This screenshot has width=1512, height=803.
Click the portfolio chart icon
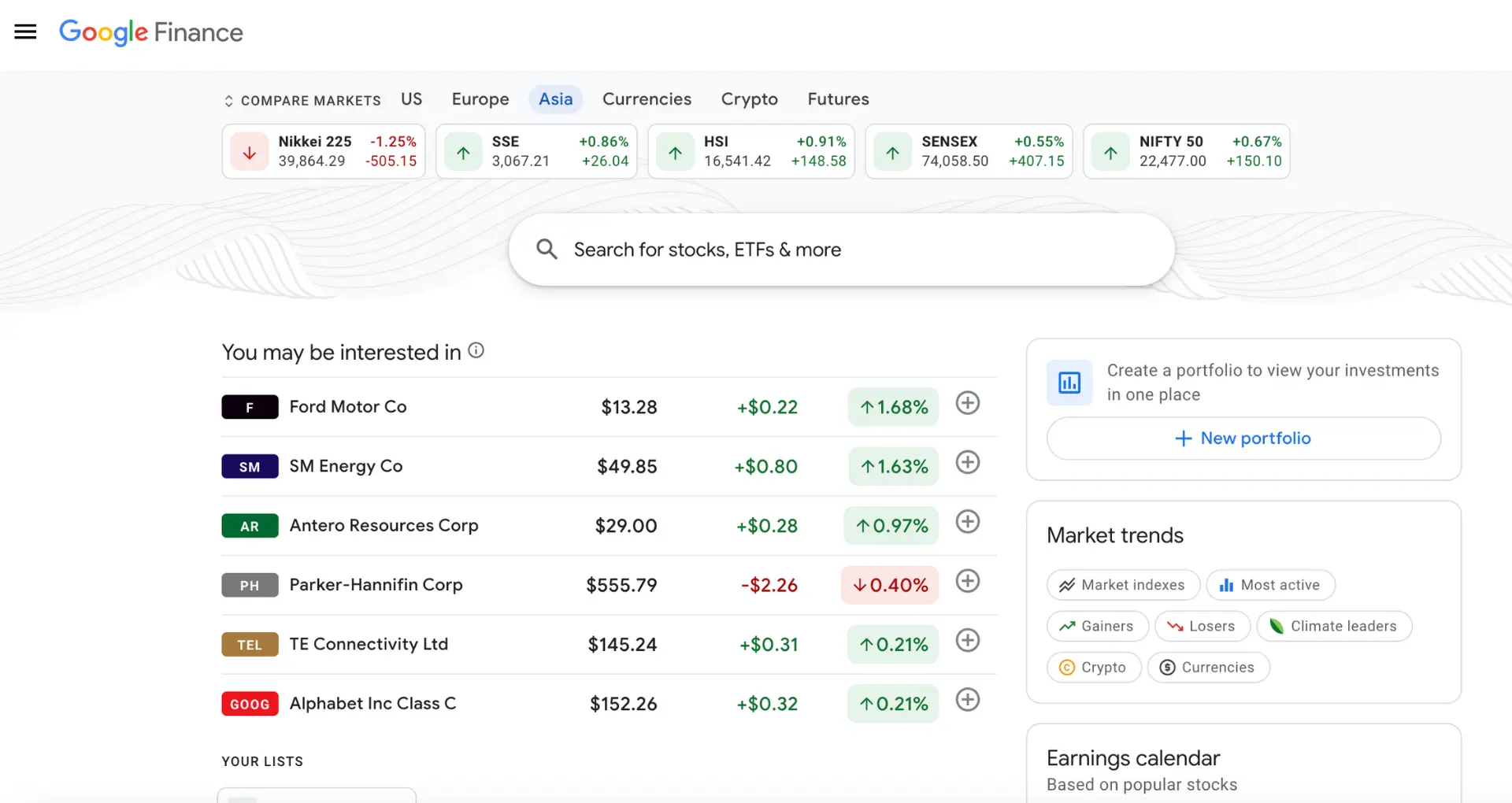click(x=1069, y=383)
